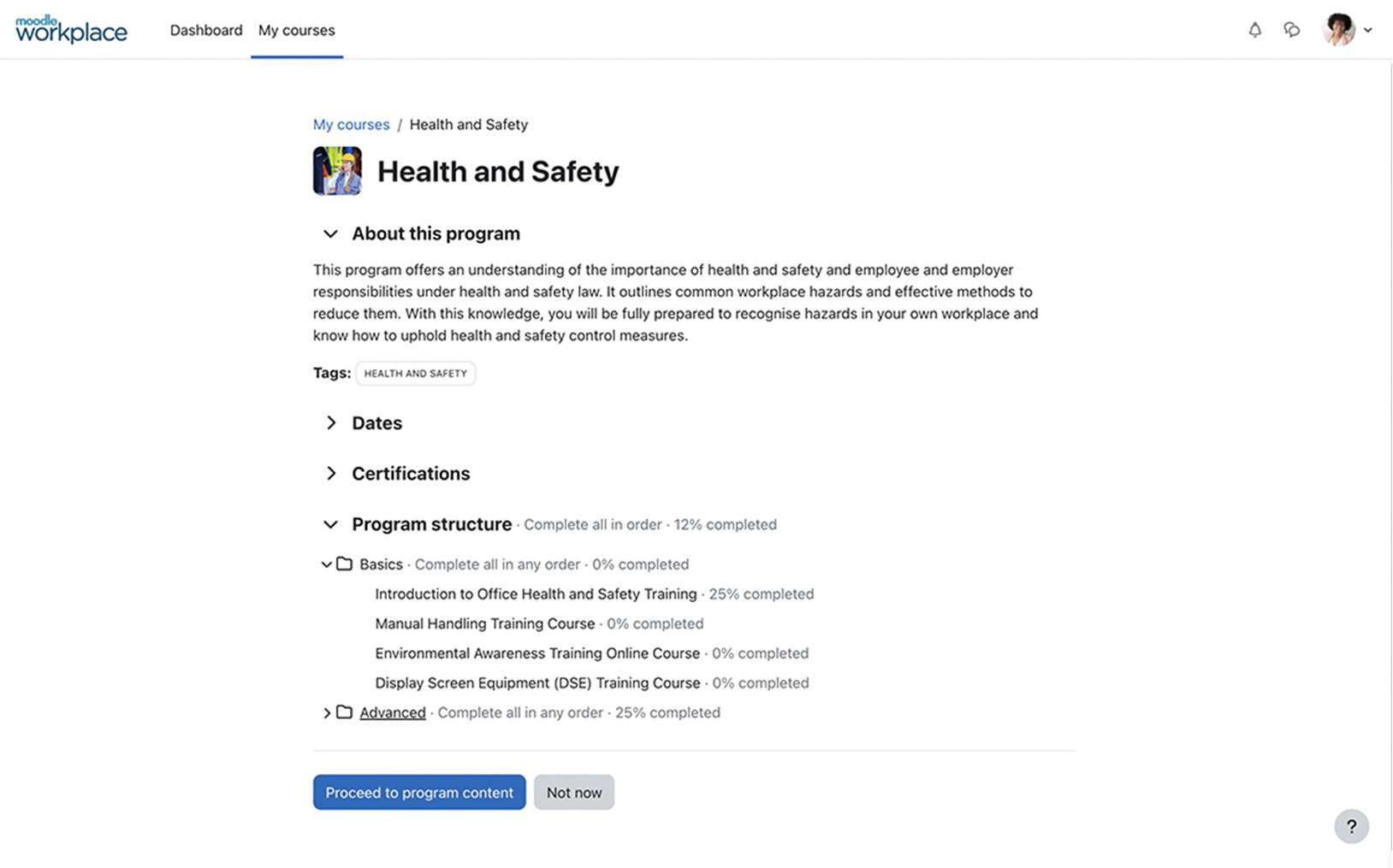Screen dimensions: 1393x868
Task: Click the help question mark button
Action: coord(1351,826)
